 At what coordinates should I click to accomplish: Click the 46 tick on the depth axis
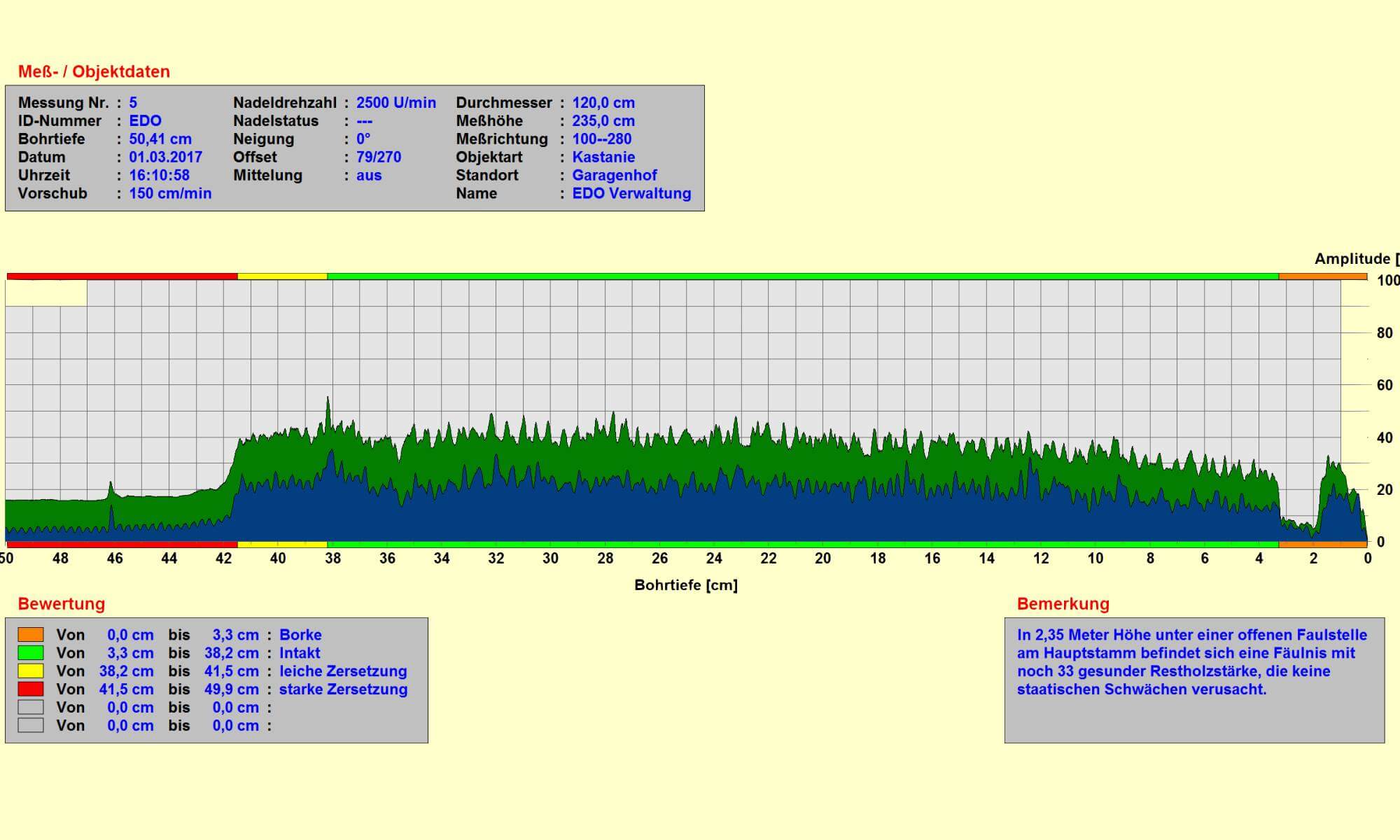tap(115, 559)
